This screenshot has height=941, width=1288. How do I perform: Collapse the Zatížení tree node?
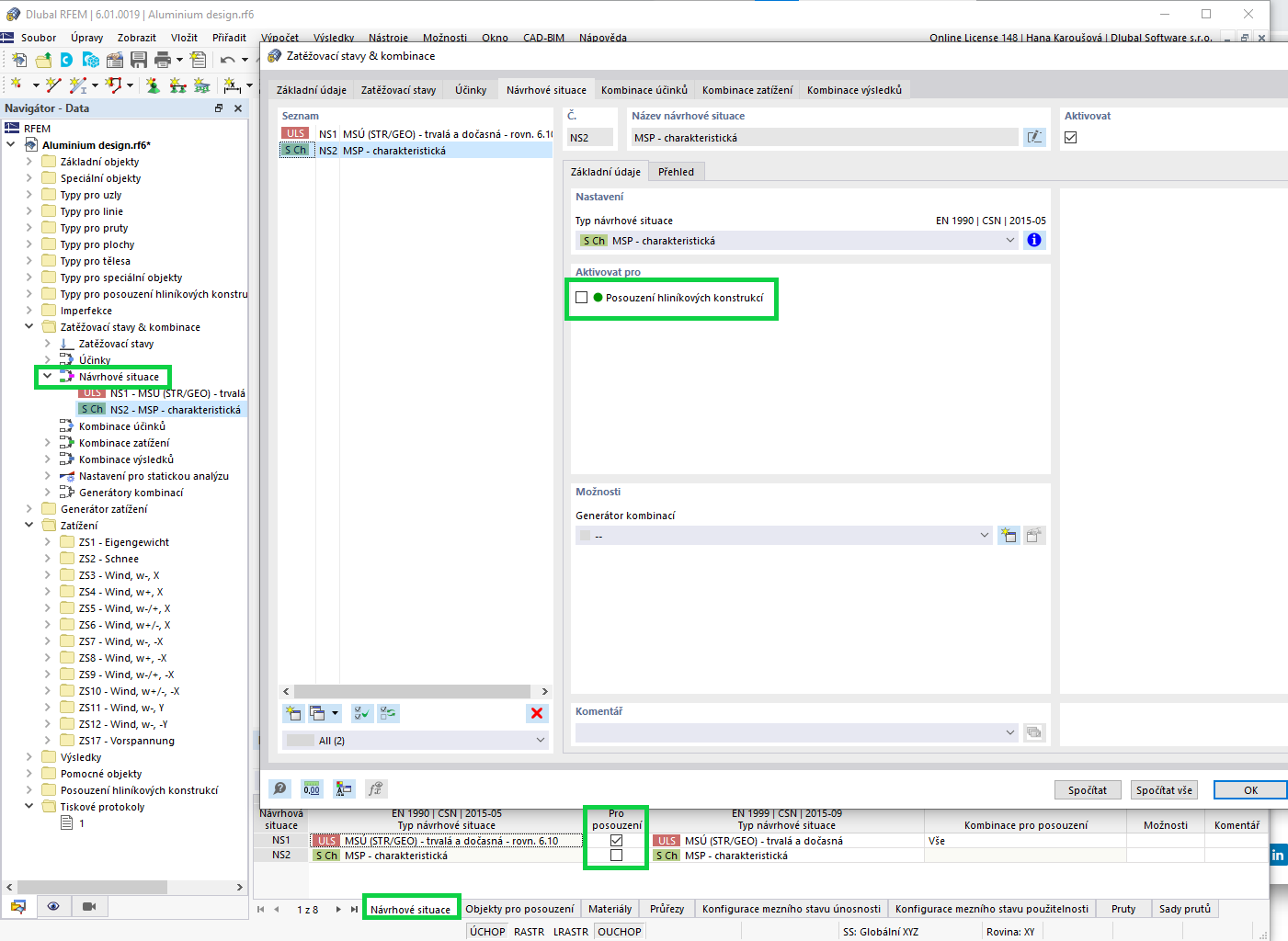pyautogui.click(x=28, y=525)
